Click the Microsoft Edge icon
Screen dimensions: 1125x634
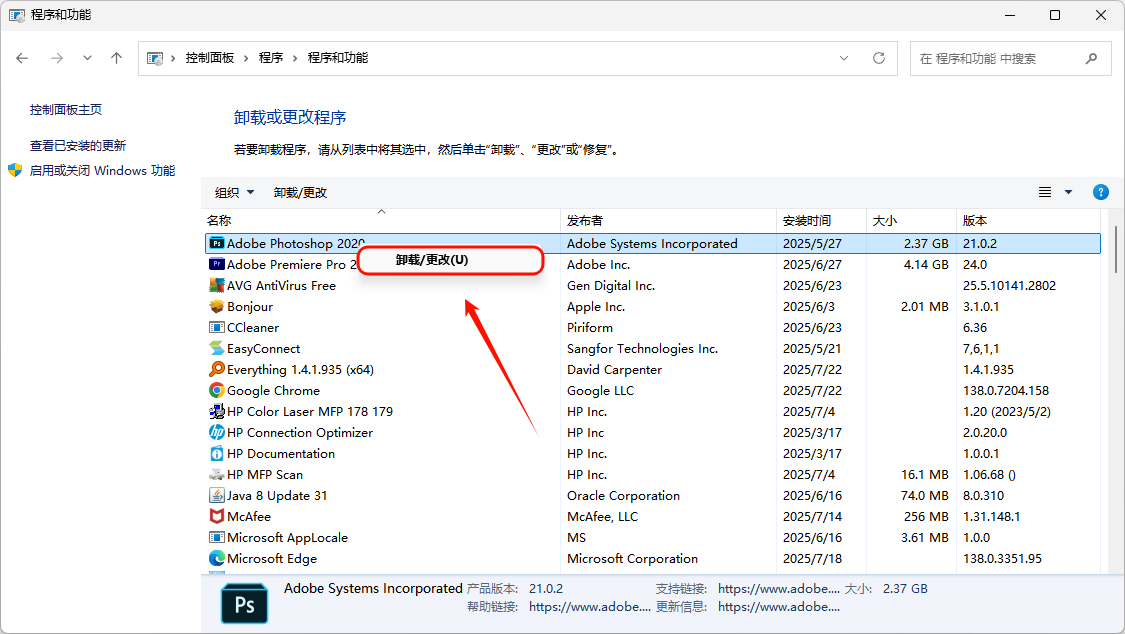click(x=217, y=559)
